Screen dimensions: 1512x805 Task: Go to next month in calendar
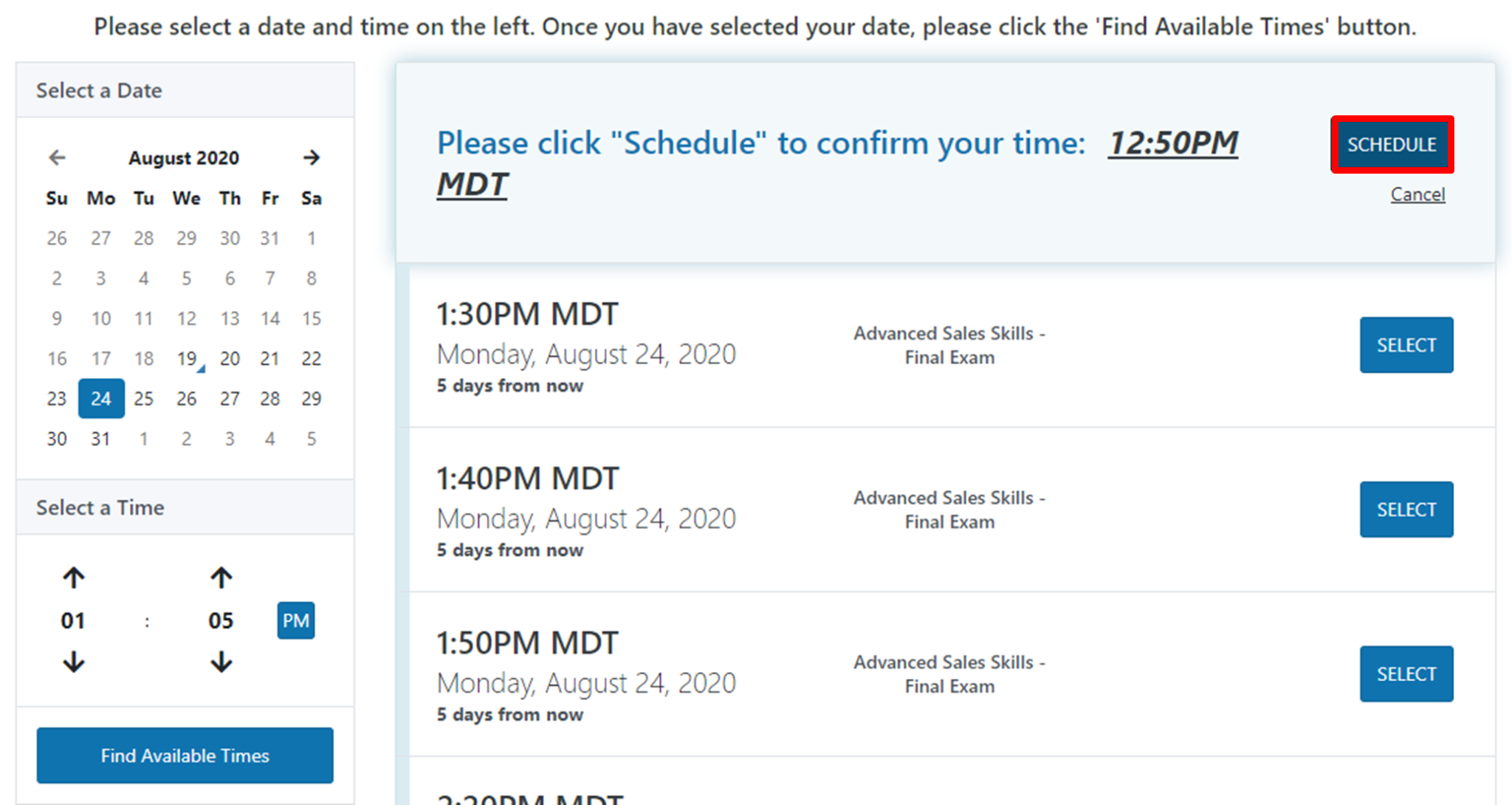point(312,157)
